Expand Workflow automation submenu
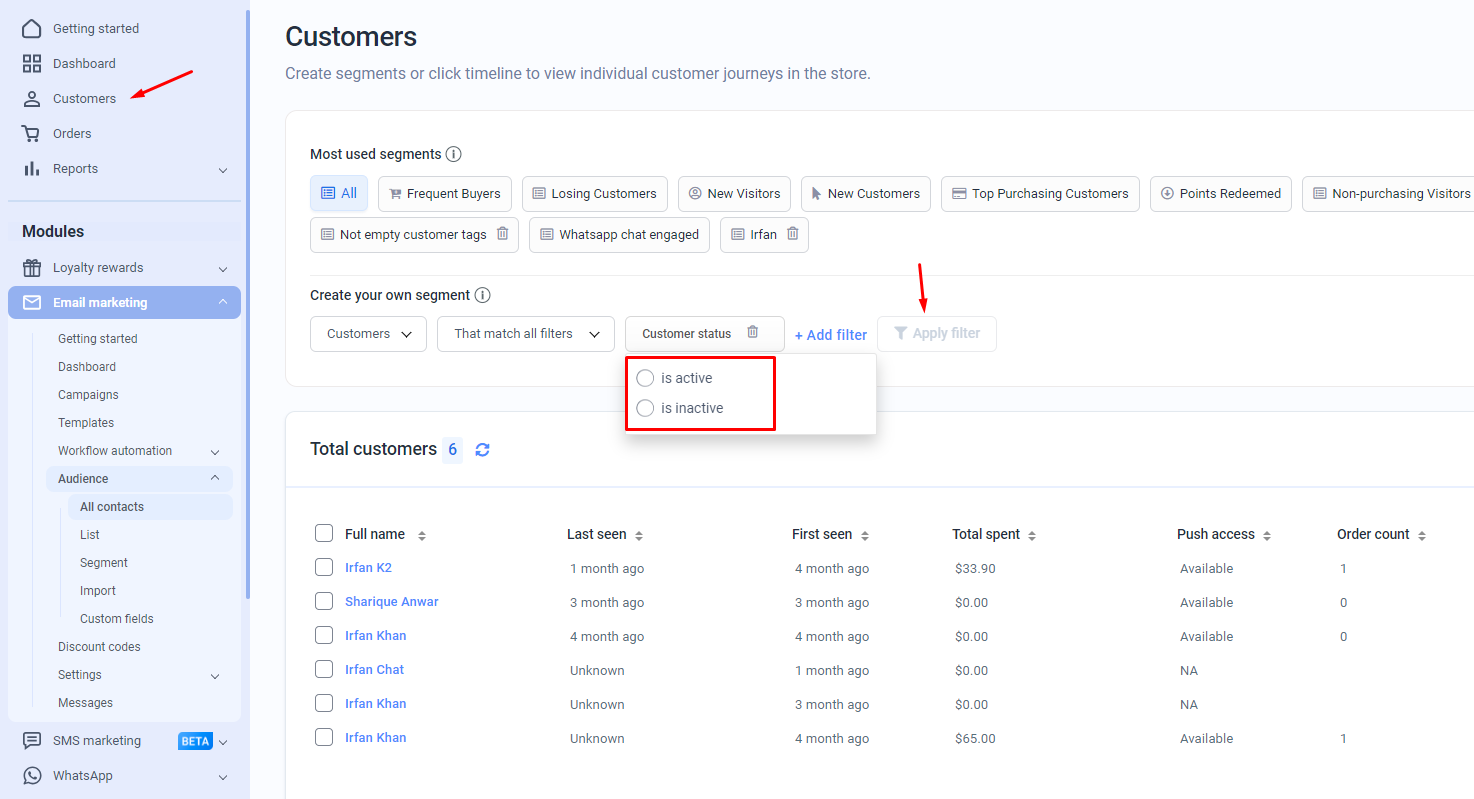This screenshot has width=1474, height=799. click(x=215, y=452)
